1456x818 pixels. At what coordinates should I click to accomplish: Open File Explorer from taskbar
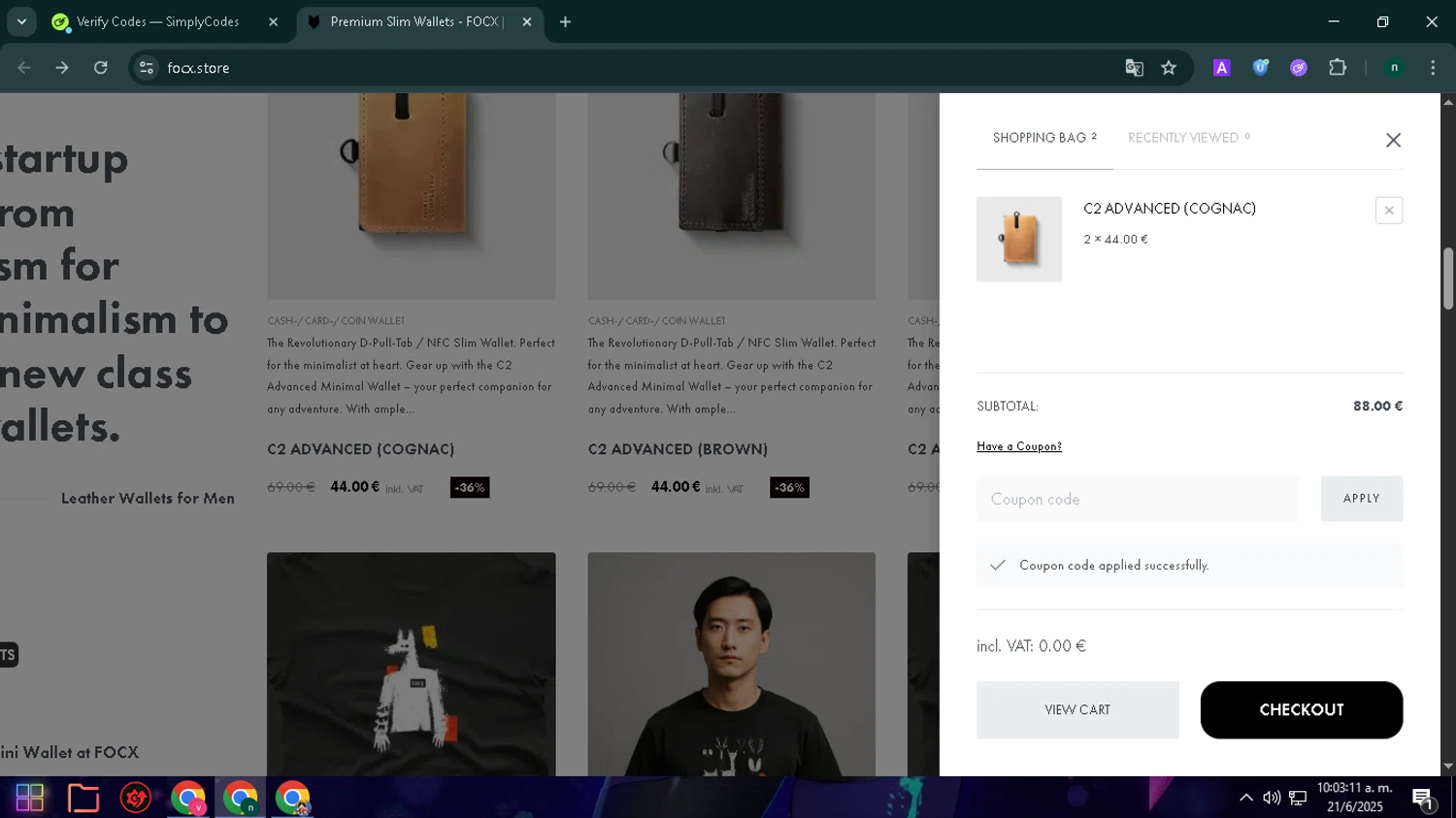83,798
